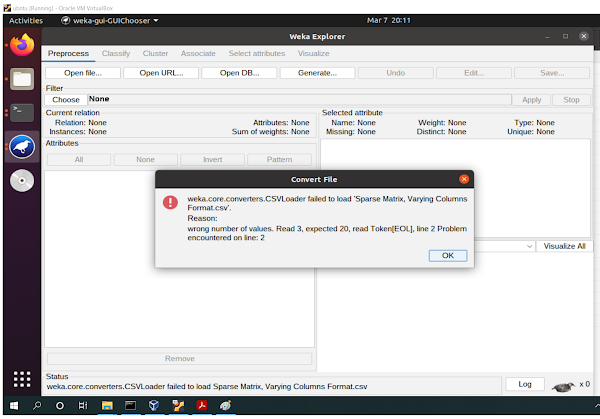
Task: Open Windows taskbar search
Action: (37, 406)
